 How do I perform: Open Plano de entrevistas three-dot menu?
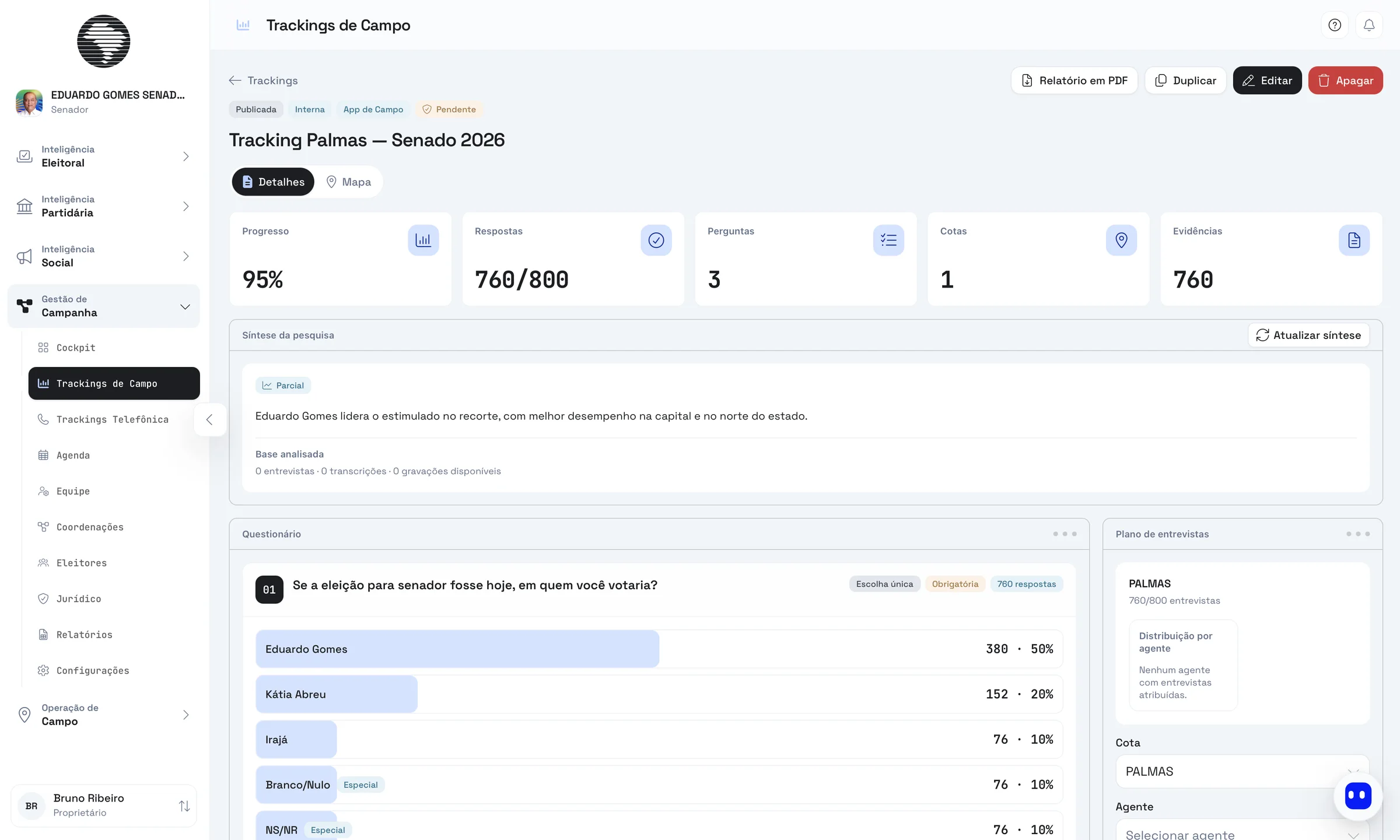pyautogui.click(x=1357, y=534)
